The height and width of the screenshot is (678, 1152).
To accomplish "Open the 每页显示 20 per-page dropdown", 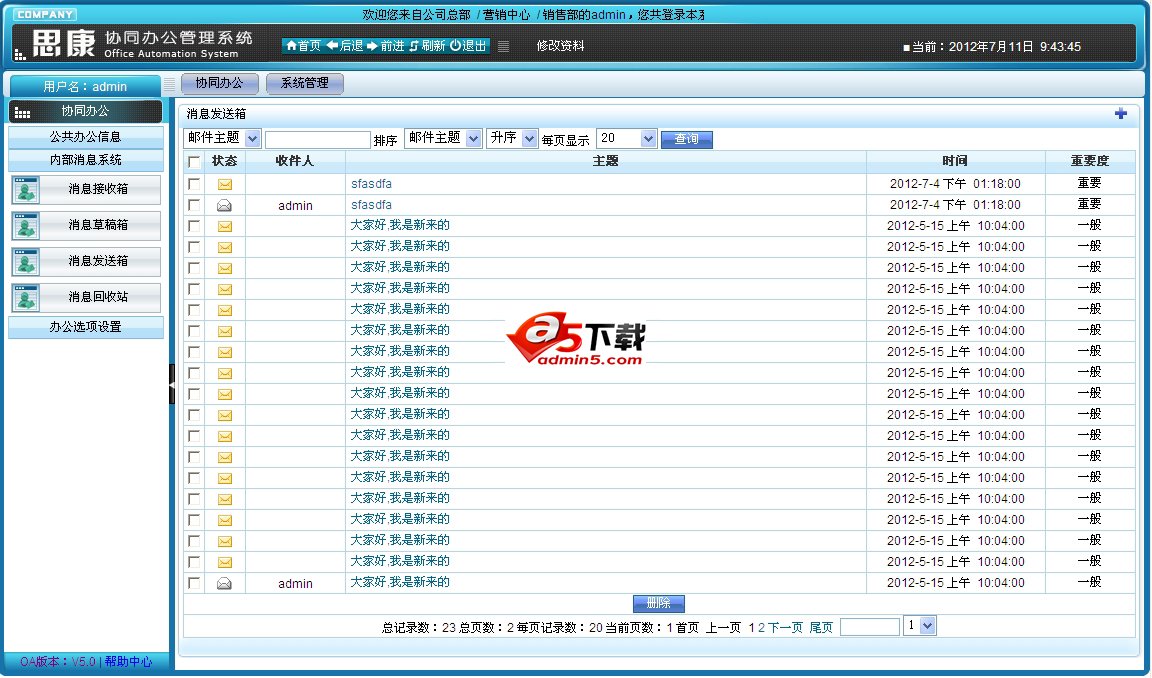I will click(x=647, y=139).
